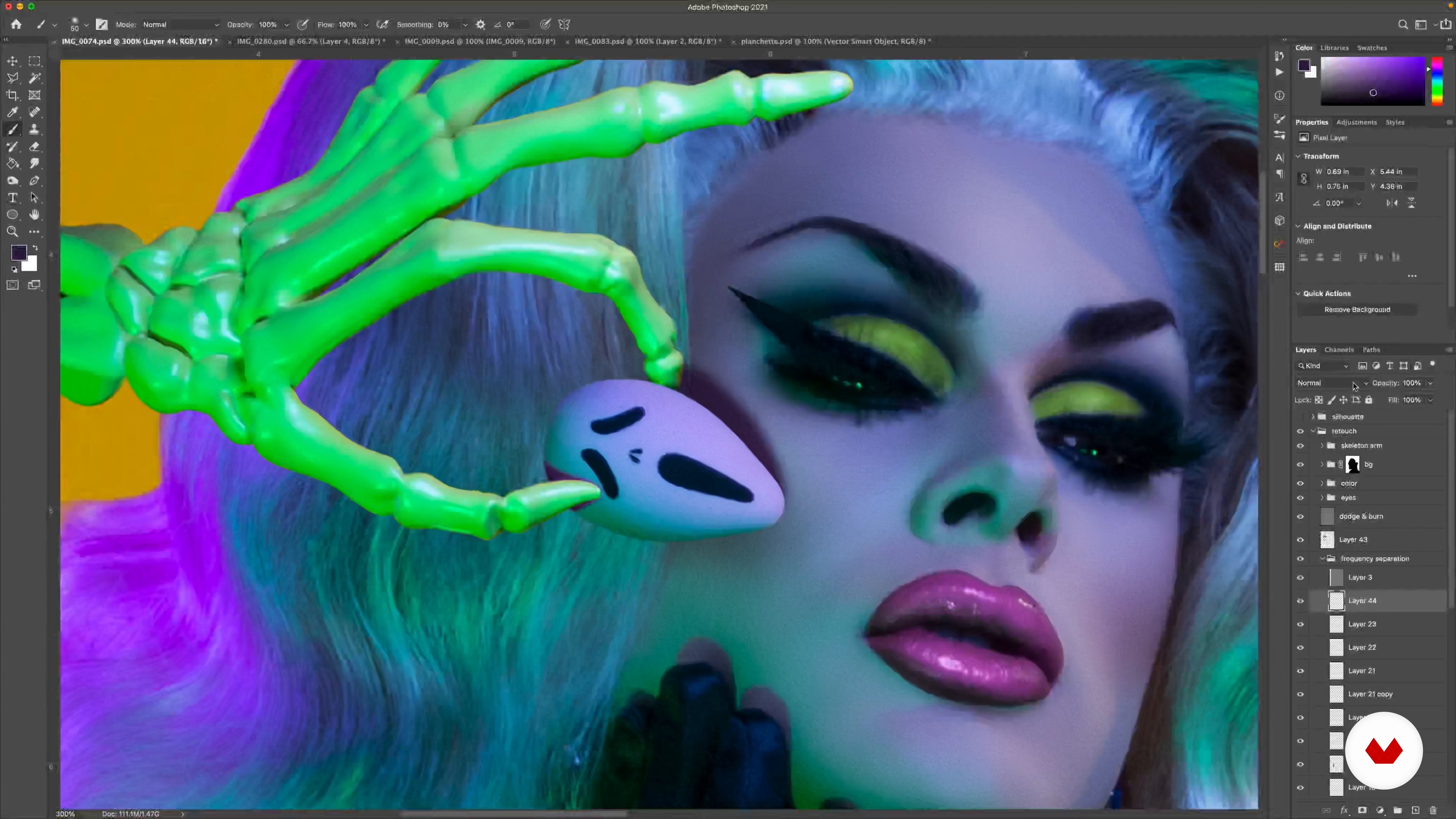The width and height of the screenshot is (1456, 819).
Task: Open the brush Mode dropdown
Action: [180, 24]
